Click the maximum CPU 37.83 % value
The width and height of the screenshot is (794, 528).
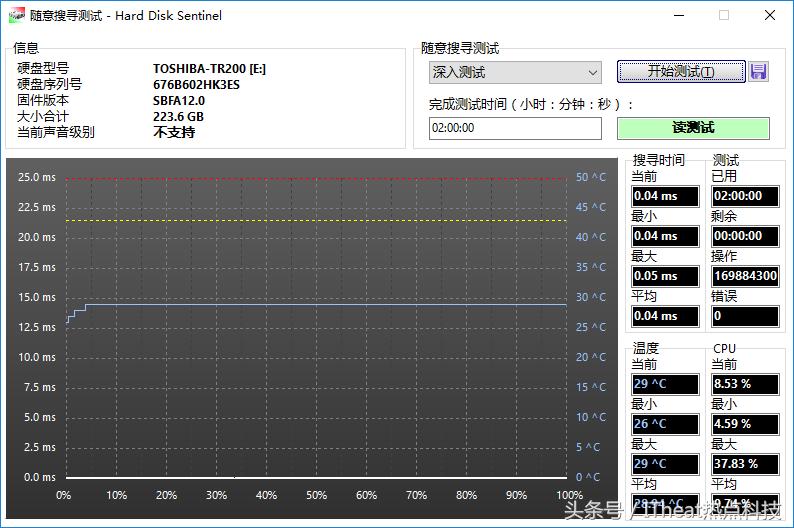tap(745, 464)
